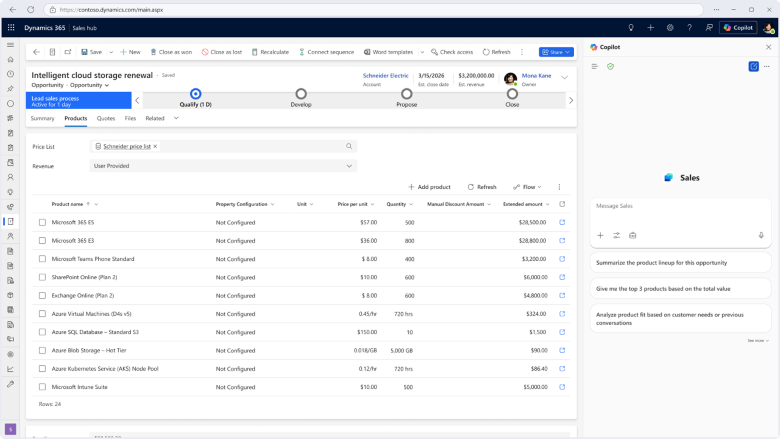The width and height of the screenshot is (780, 439).
Task: Open products grid more options menu
Action: [x=559, y=187]
